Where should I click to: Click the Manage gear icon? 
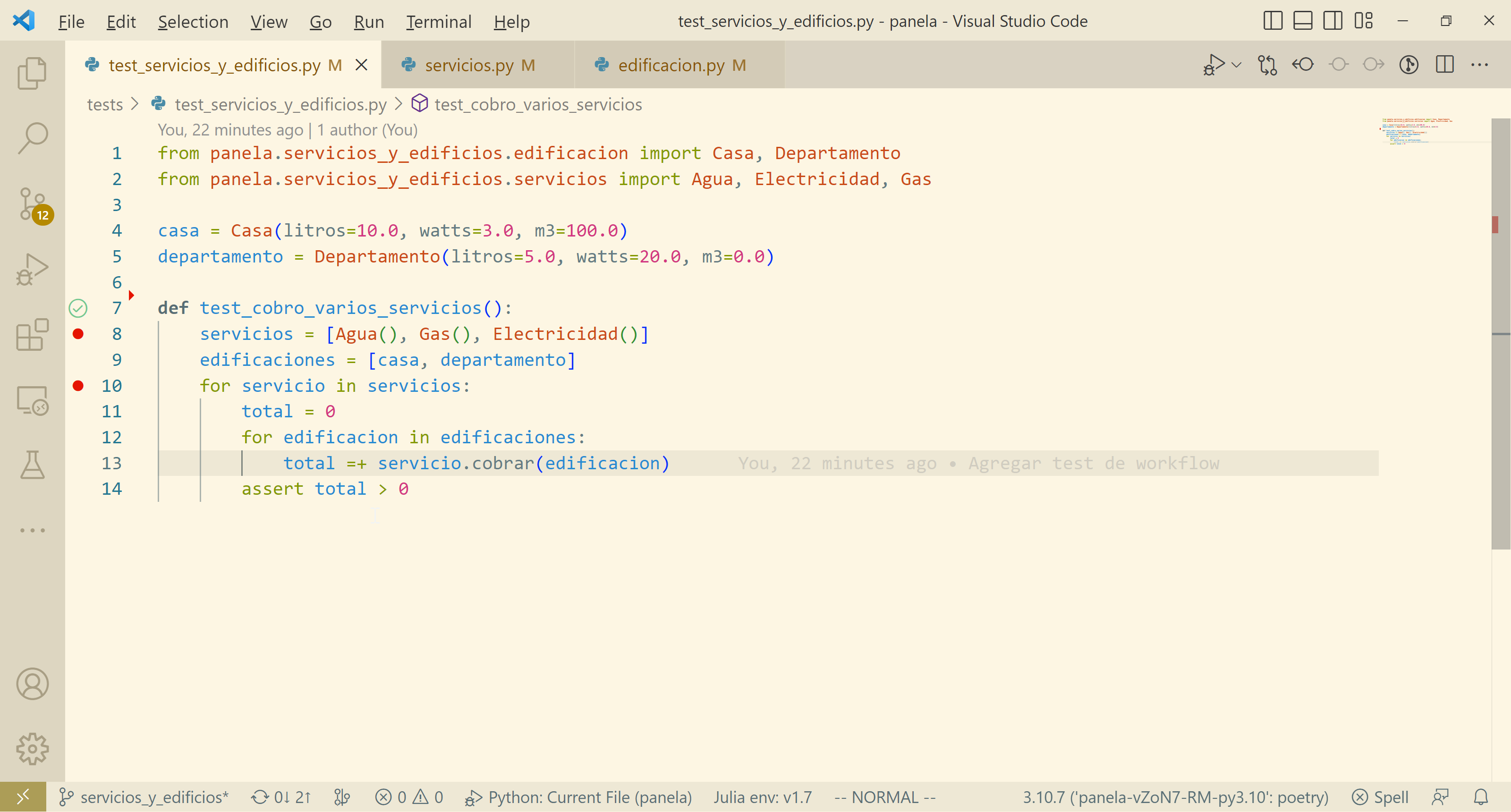pos(32,749)
